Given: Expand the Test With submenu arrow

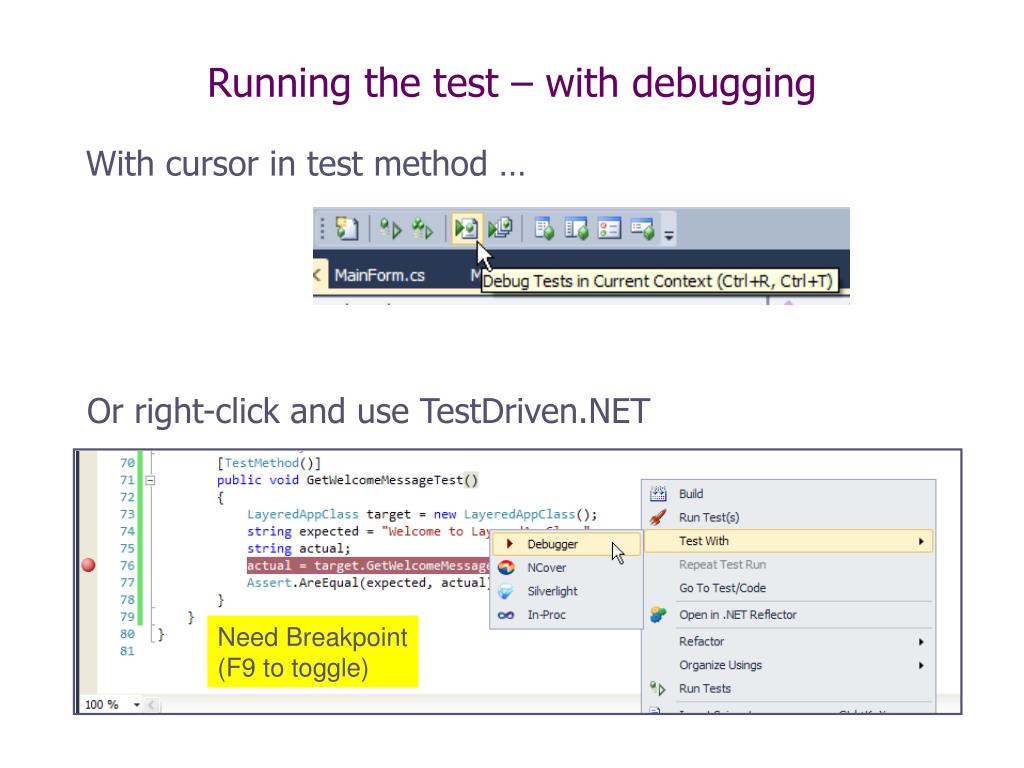Looking at the screenshot, I should pyautogui.click(x=921, y=541).
